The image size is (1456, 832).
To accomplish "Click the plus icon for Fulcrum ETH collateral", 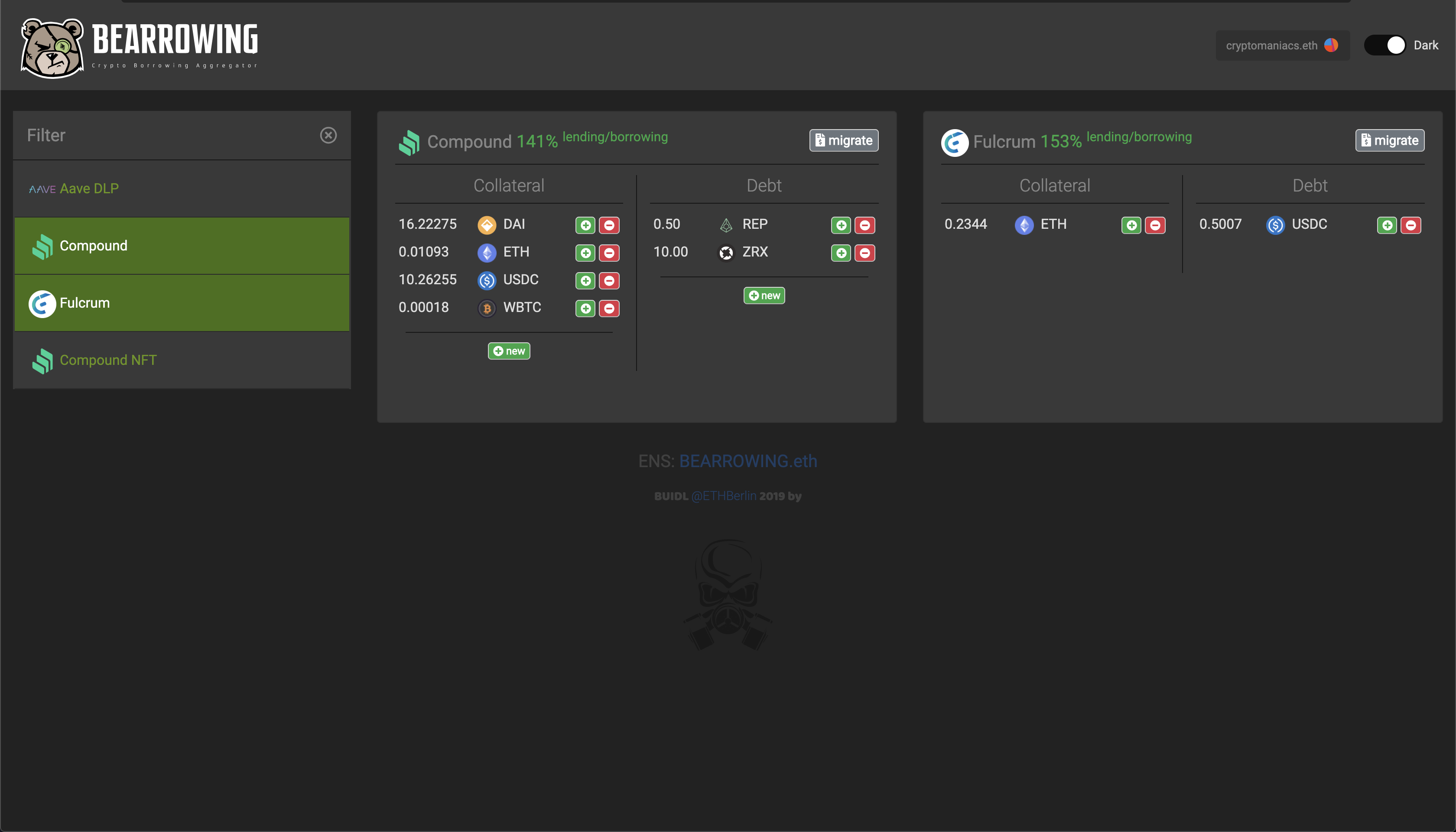I will [1131, 225].
